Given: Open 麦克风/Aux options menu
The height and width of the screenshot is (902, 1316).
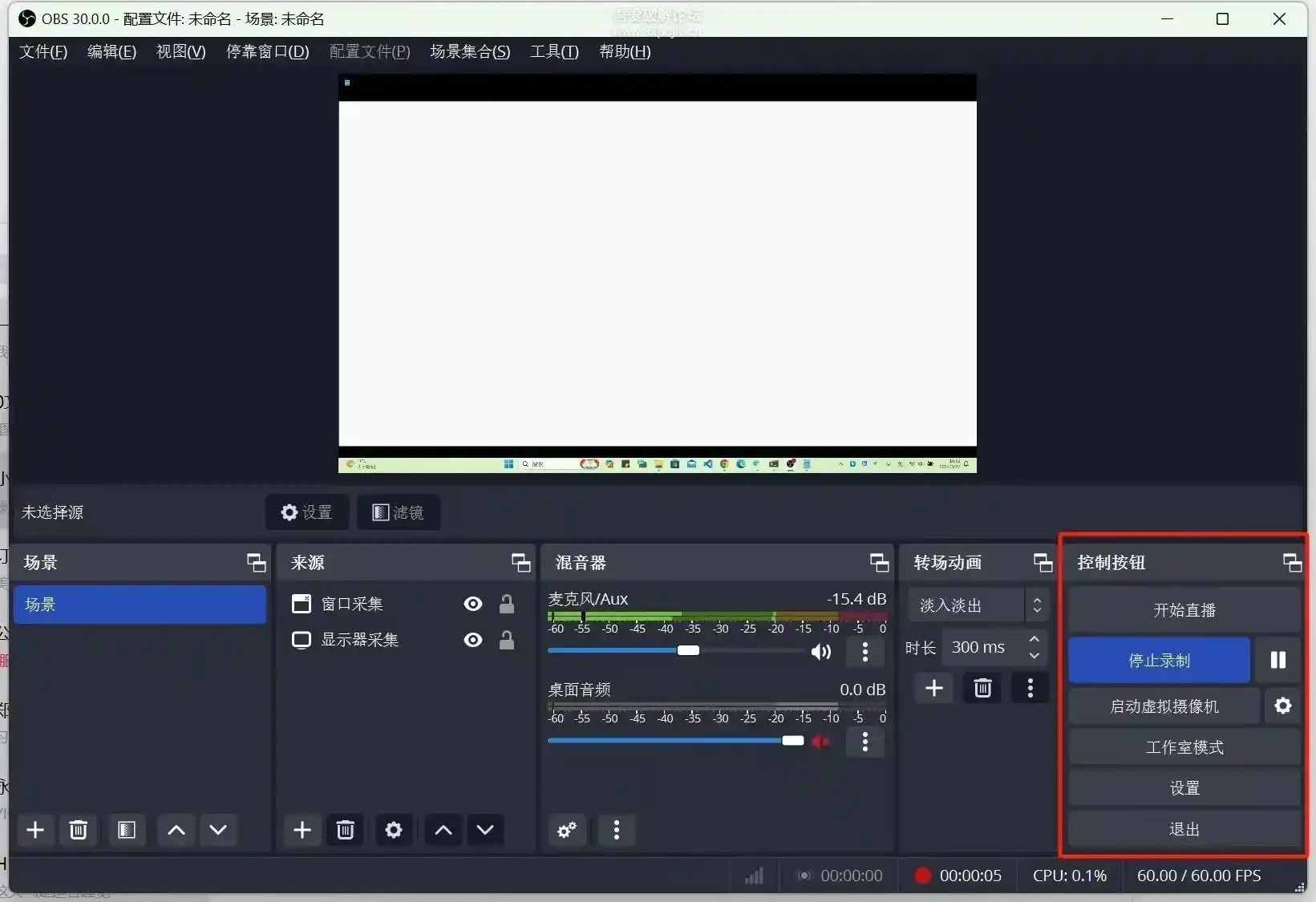Looking at the screenshot, I should pos(865,652).
